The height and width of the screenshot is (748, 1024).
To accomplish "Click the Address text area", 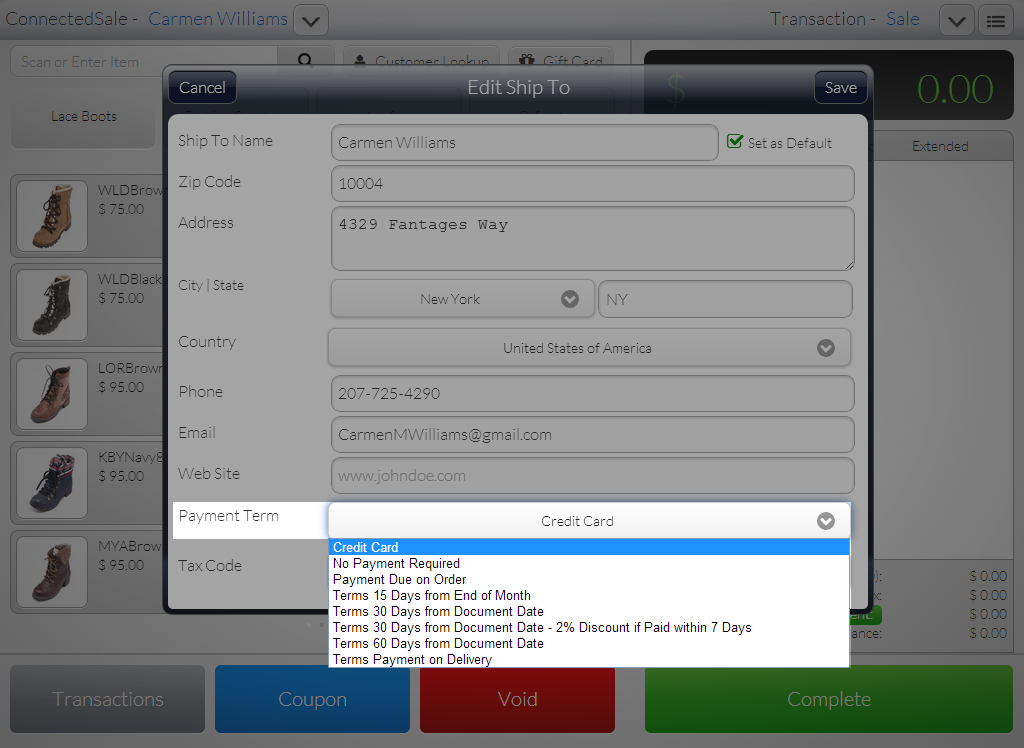I will pos(592,238).
